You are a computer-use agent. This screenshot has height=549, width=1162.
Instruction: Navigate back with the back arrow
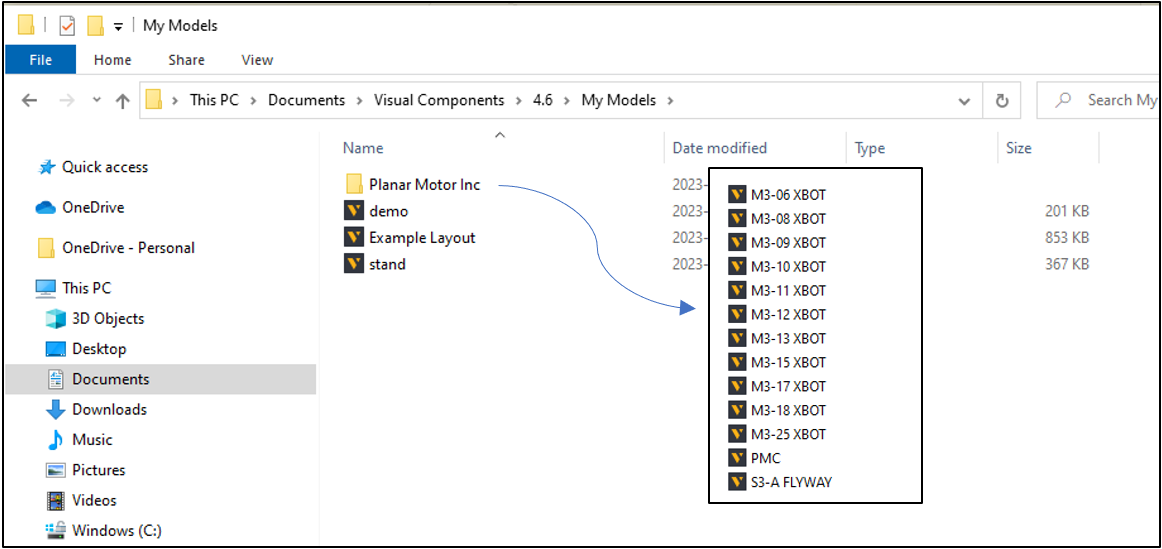pyautogui.click(x=30, y=100)
